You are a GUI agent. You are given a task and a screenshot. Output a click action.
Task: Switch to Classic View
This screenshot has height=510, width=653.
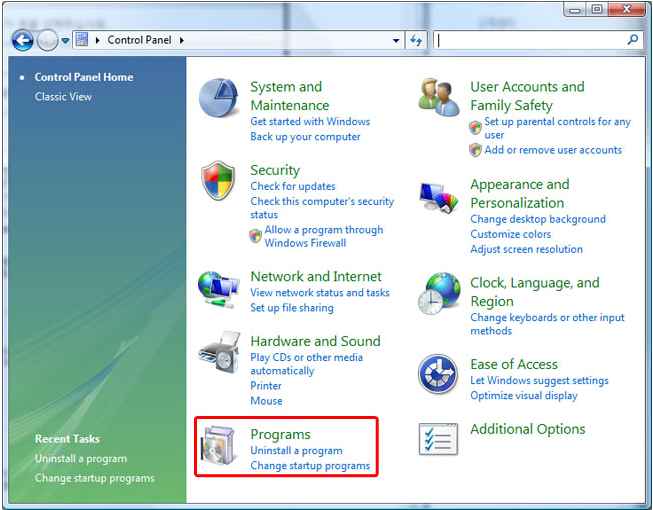coord(63,97)
